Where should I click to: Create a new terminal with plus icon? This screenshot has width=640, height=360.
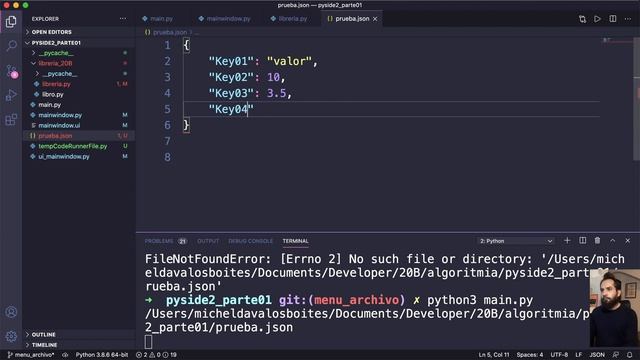(x=567, y=241)
